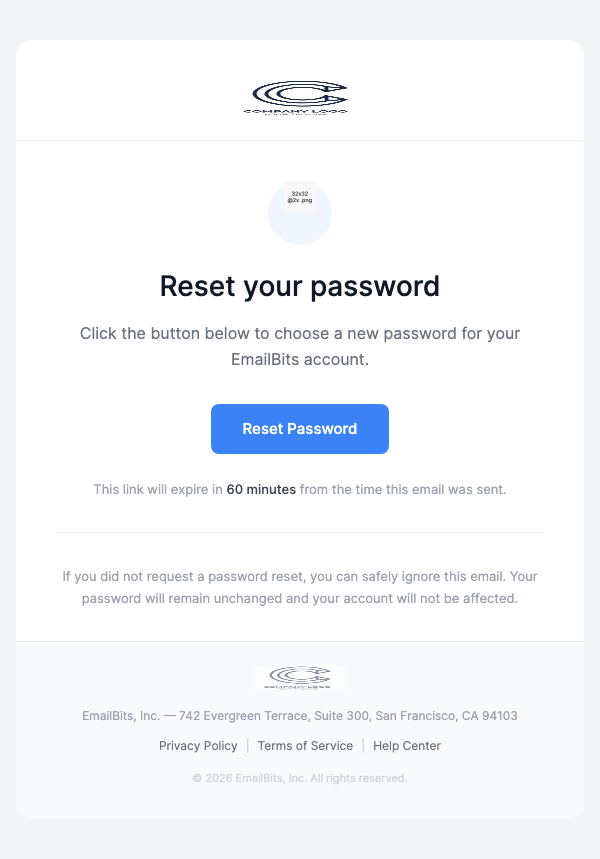The height and width of the screenshot is (859, 600).
Task: Click the circular 32x32 icon placeholder
Action: 299,212
